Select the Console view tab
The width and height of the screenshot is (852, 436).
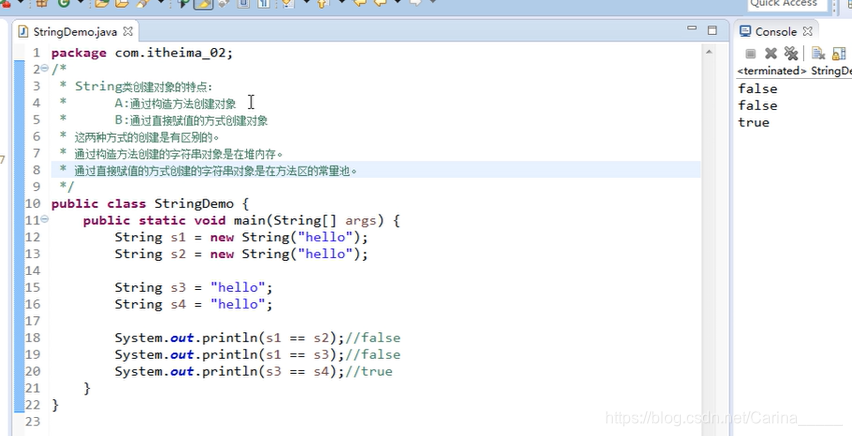[x=776, y=32]
